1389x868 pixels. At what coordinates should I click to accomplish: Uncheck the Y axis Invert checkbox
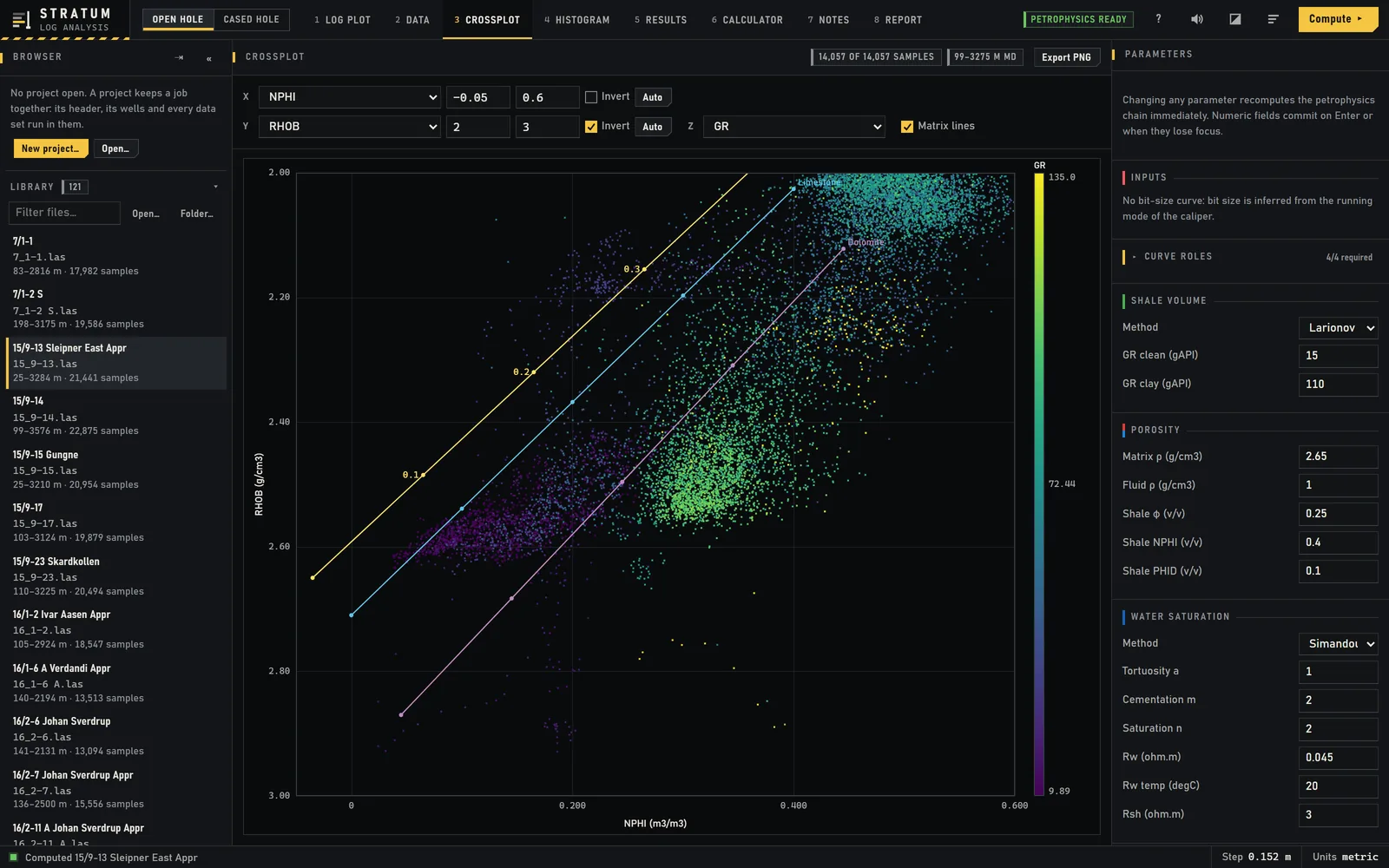[591, 127]
